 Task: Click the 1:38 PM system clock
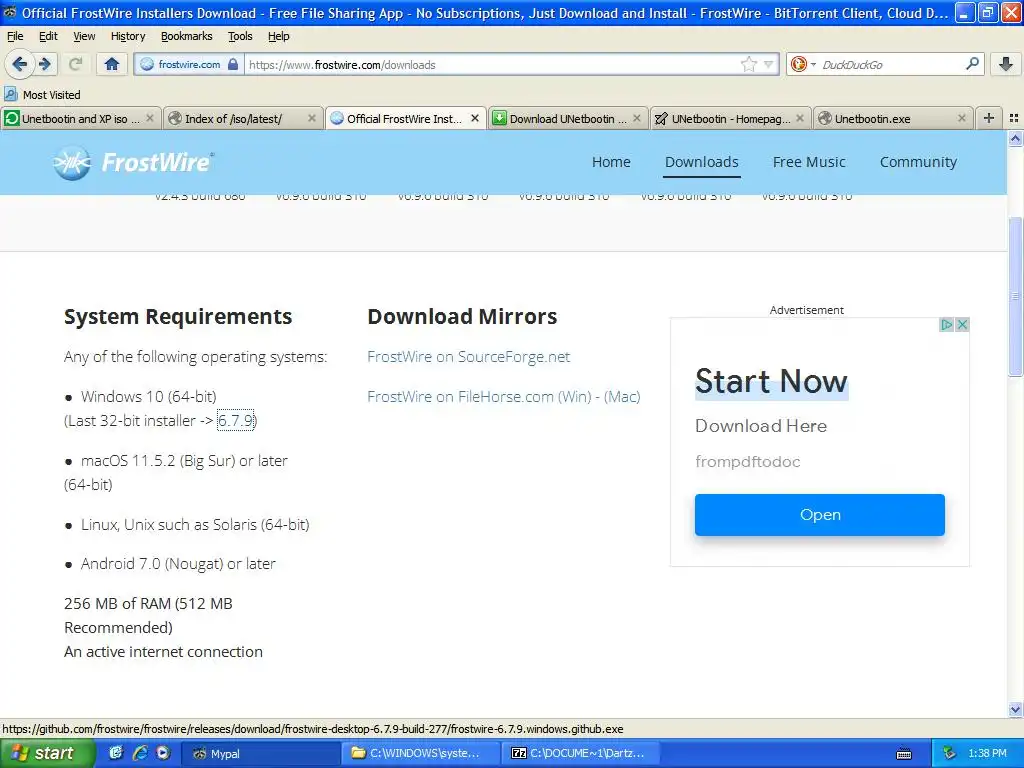coord(987,753)
